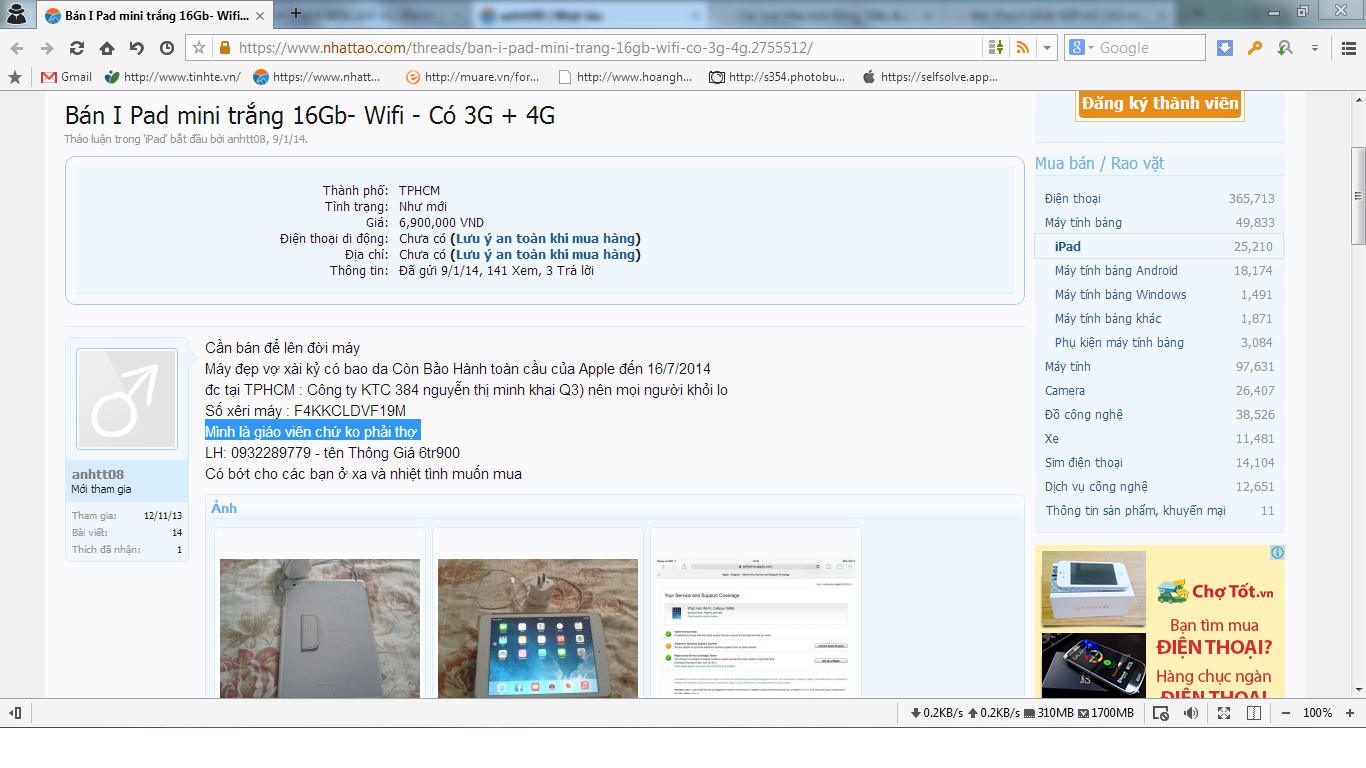
Task: Click the RSS feed icon in address bar
Action: 1022,48
